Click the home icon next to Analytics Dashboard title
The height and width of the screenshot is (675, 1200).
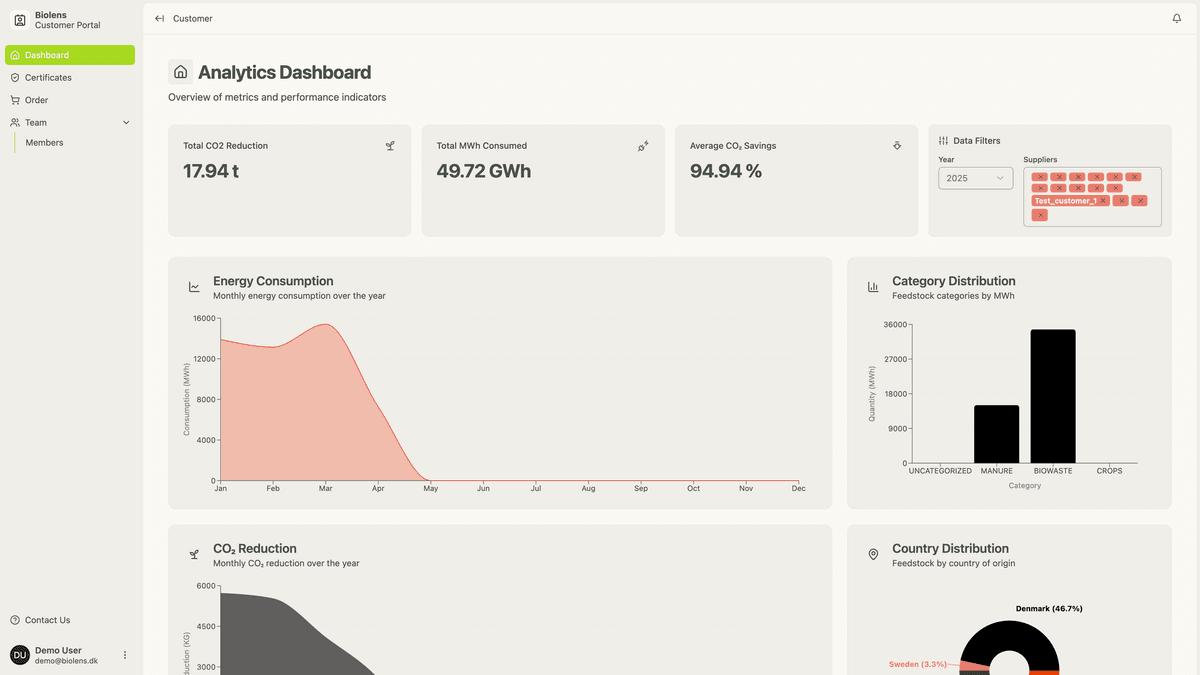(x=180, y=71)
